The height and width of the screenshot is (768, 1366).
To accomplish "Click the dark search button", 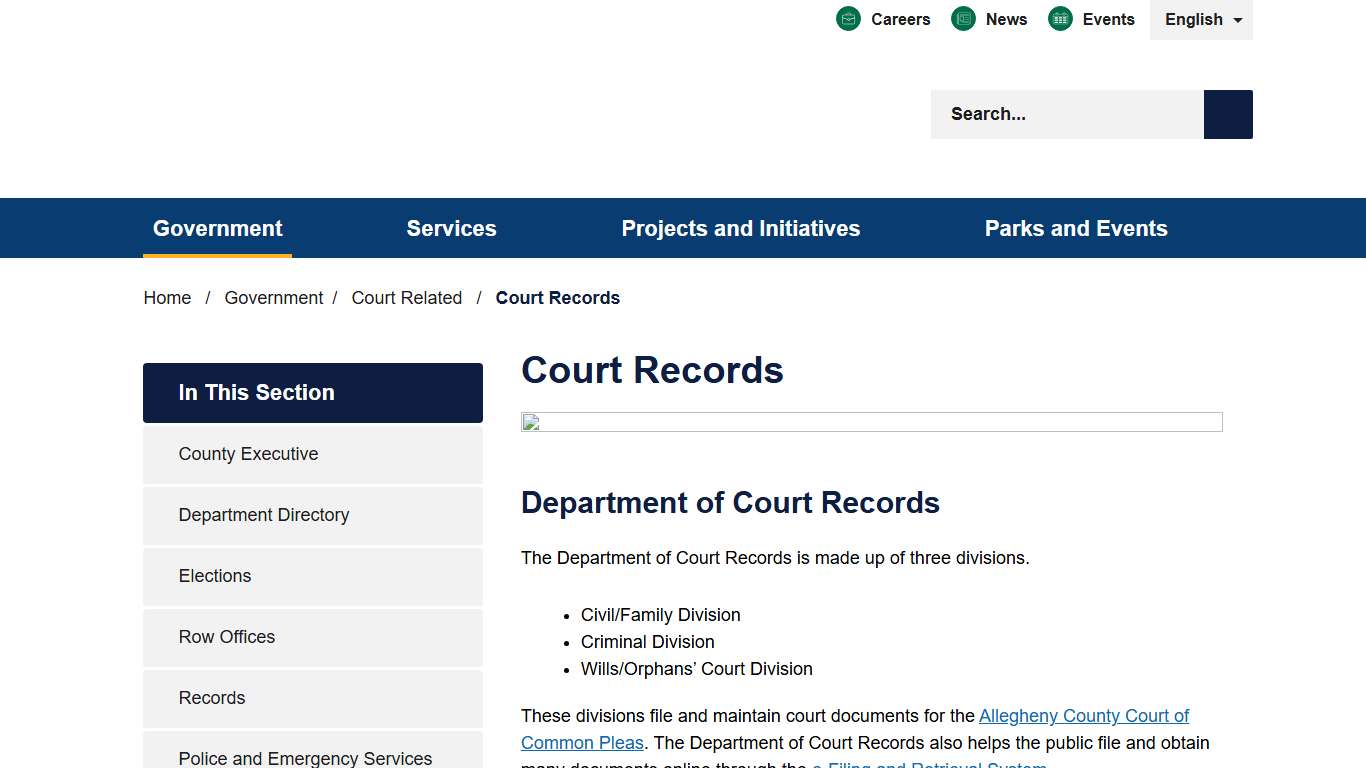I will pos(1228,114).
